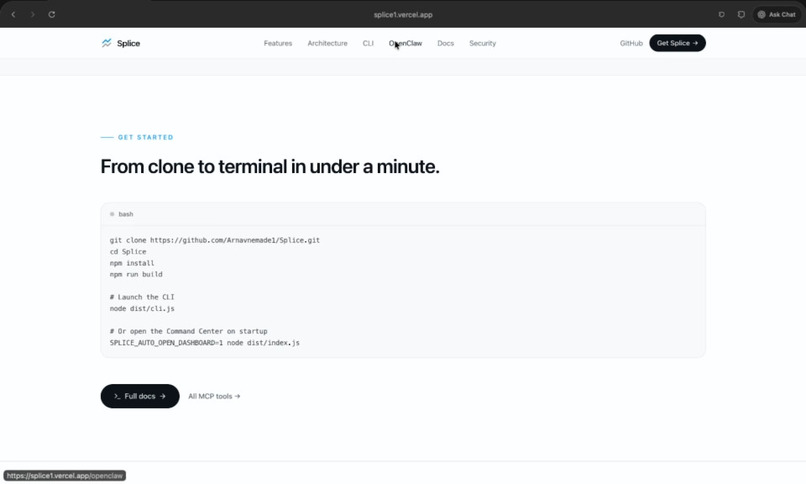Click the 'npm run build' line
The width and height of the screenshot is (806, 484).
point(136,274)
